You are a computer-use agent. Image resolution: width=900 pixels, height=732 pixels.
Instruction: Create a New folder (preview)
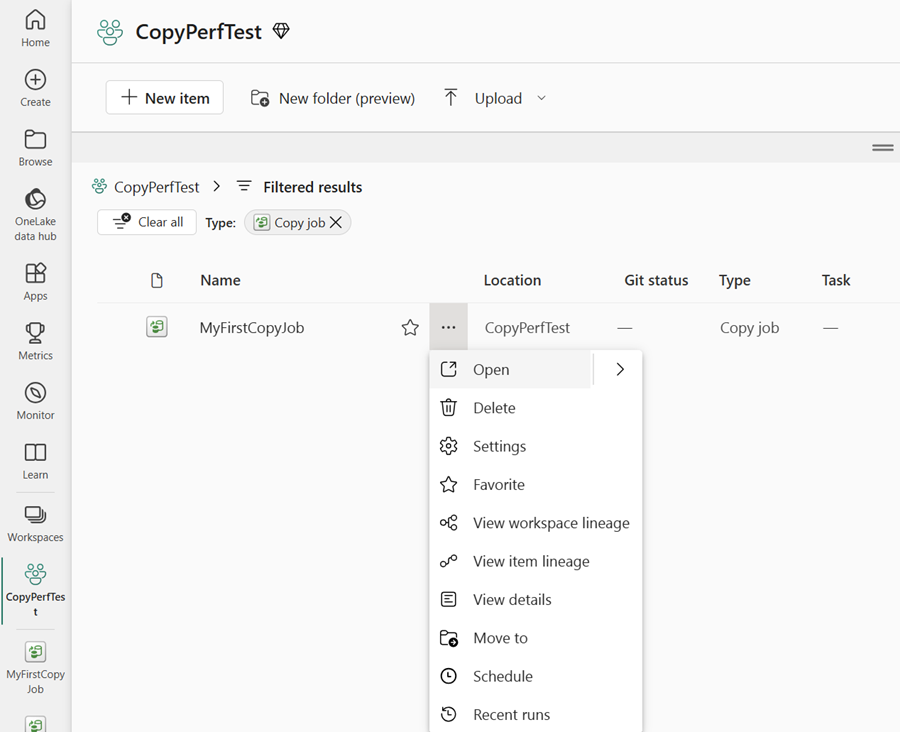pyautogui.click(x=333, y=98)
